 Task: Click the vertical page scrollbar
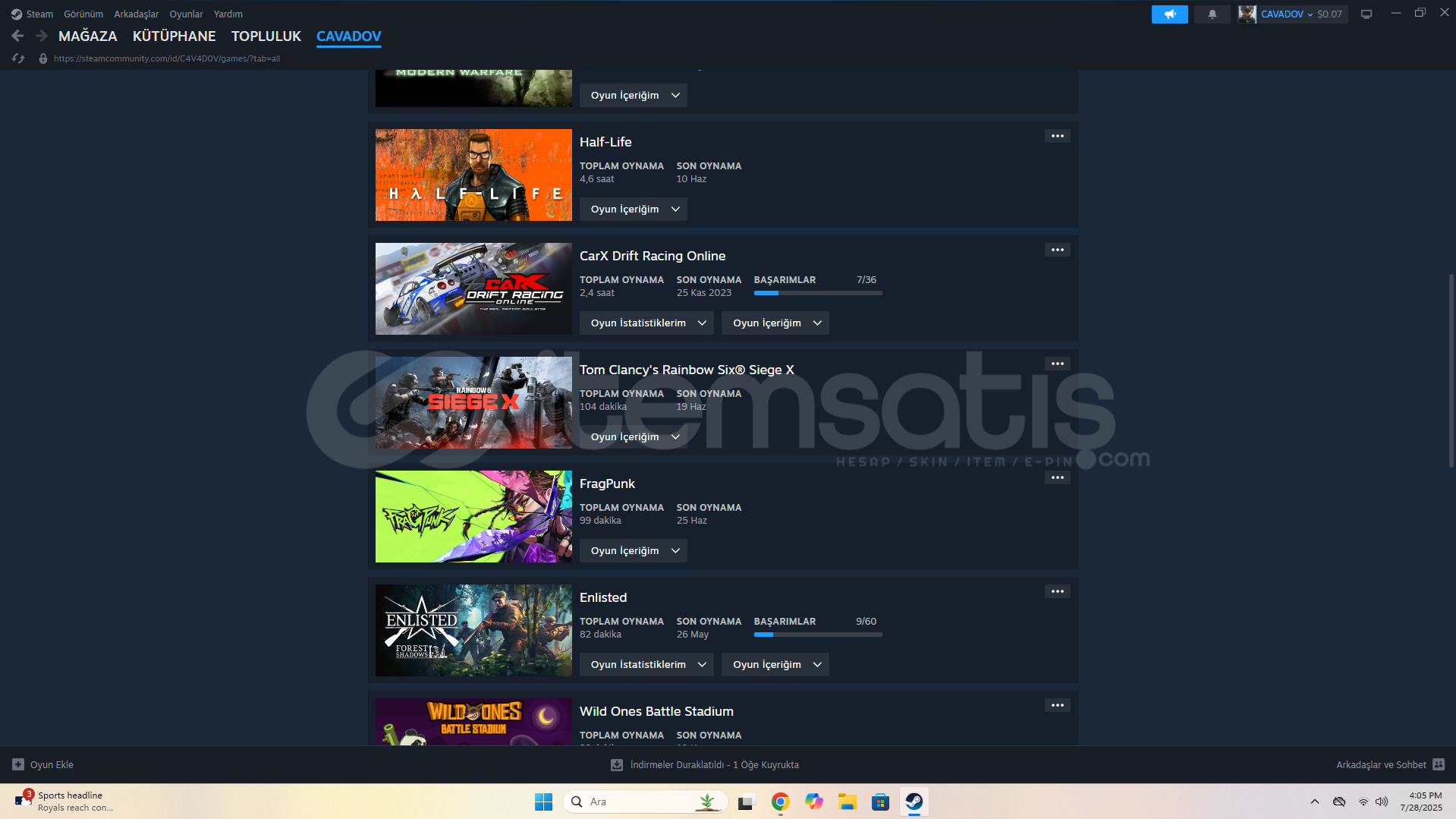(x=1451, y=370)
